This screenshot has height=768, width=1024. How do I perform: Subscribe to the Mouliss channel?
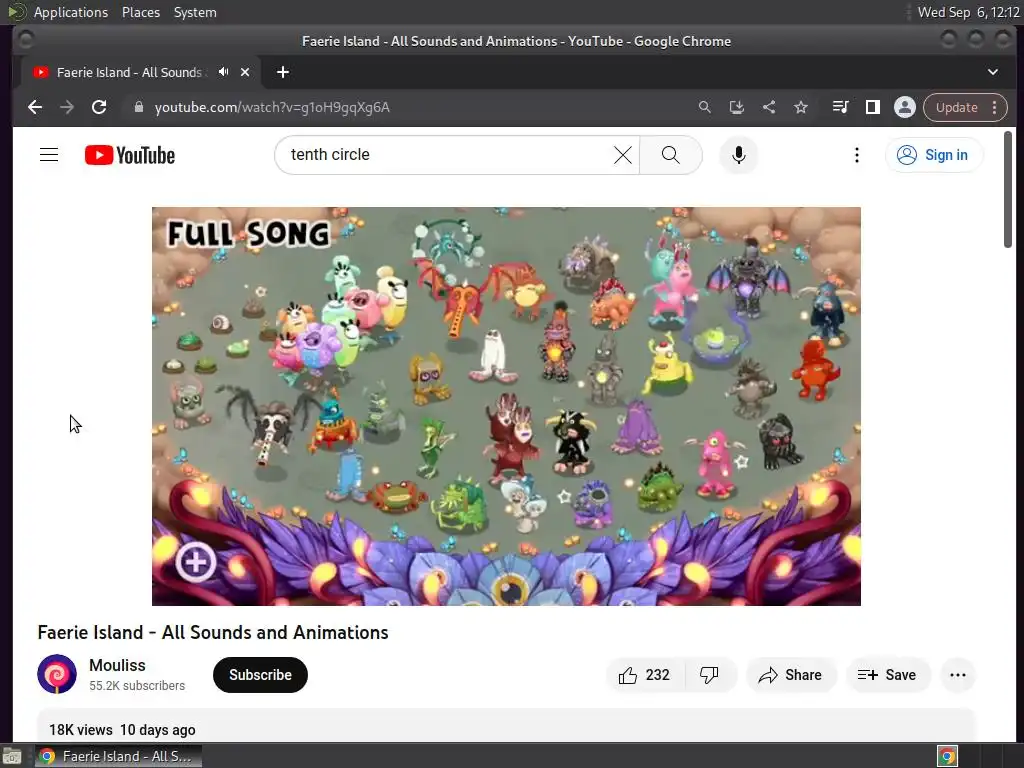[x=260, y=675]
